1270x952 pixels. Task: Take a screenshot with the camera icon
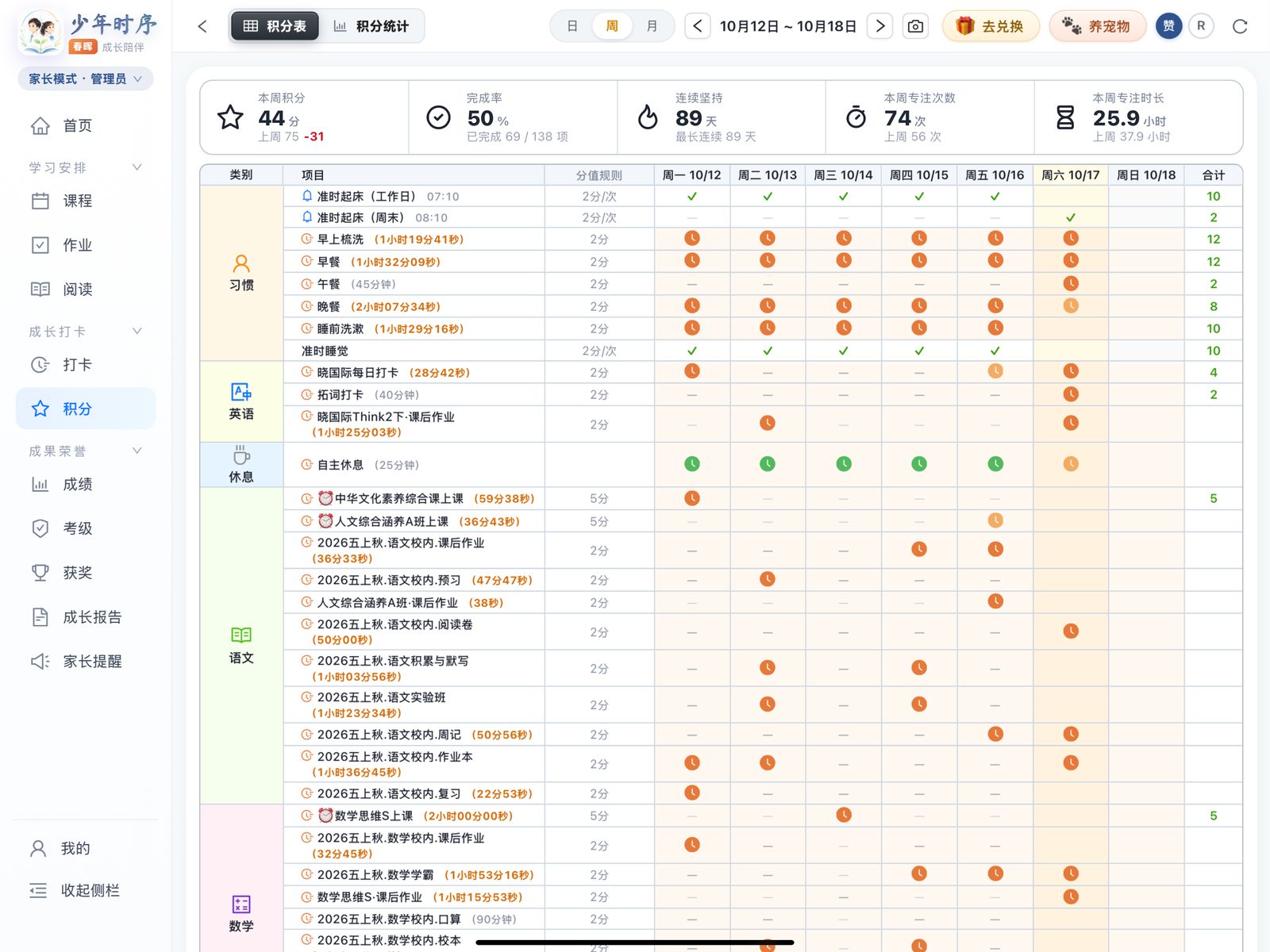[x=915, y=26]
